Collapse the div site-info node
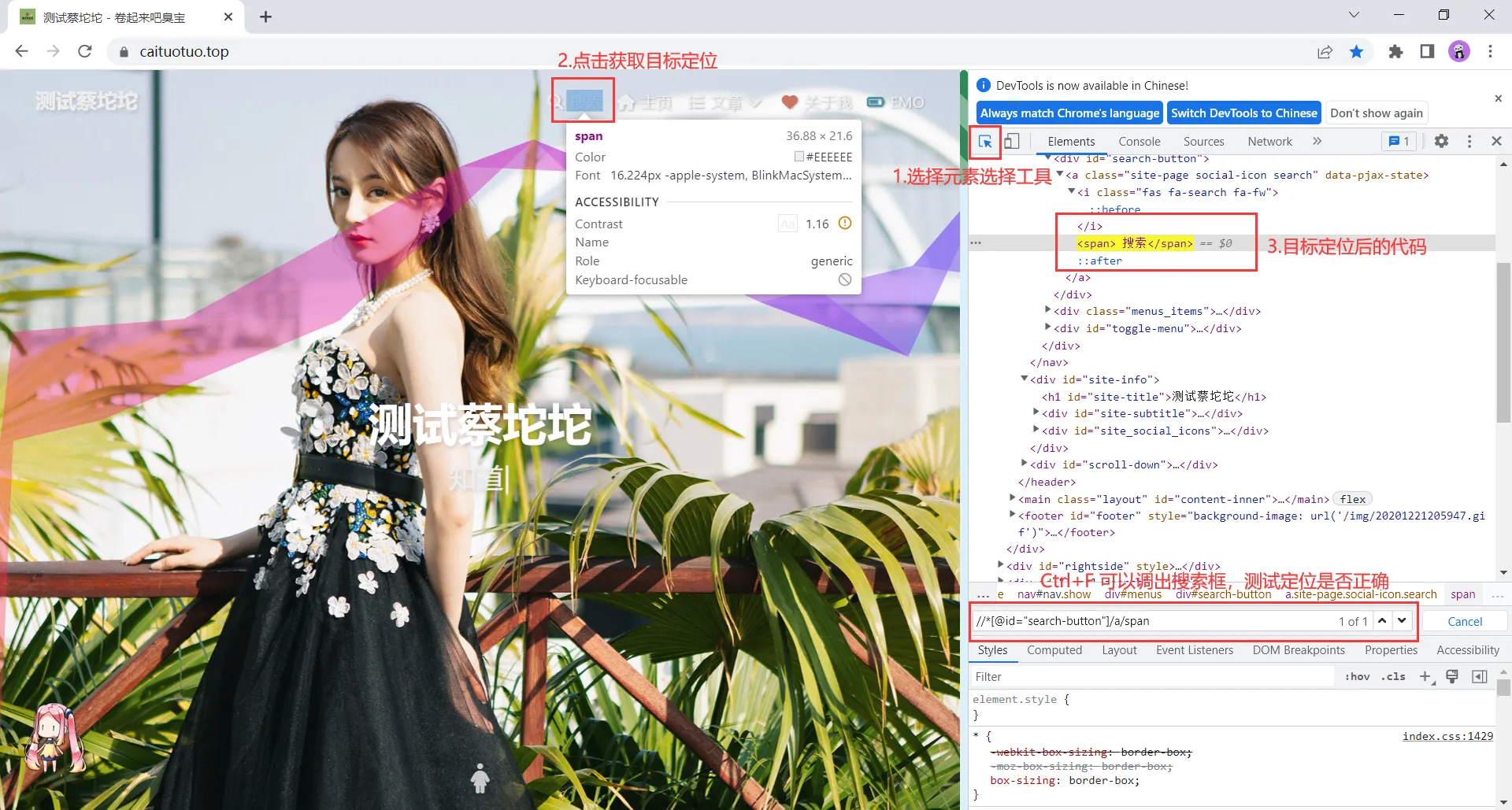Image resolution: width=1512 pixels, height=810 pixels. click(x=1025, y=379)
